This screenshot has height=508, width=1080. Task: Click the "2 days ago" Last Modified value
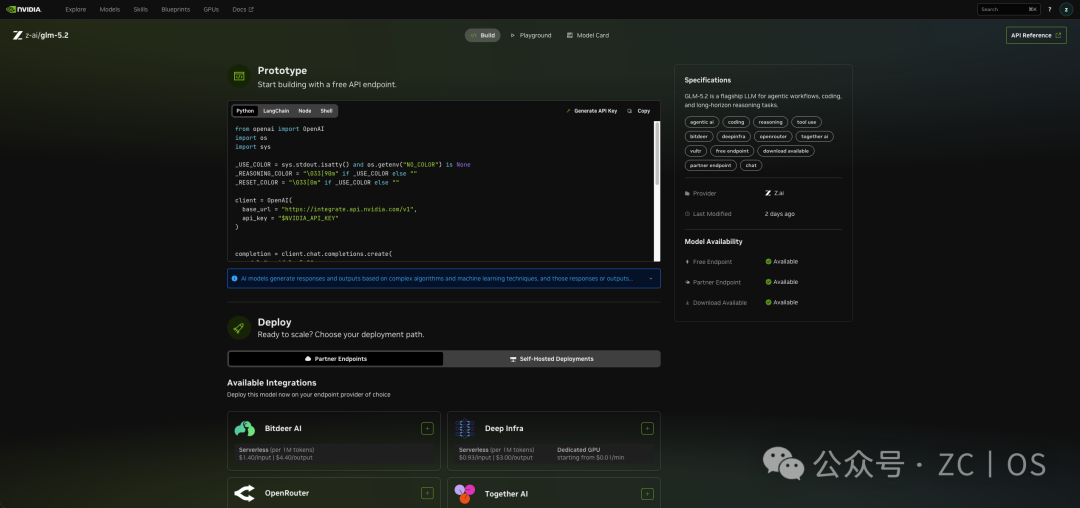[780, 214]
